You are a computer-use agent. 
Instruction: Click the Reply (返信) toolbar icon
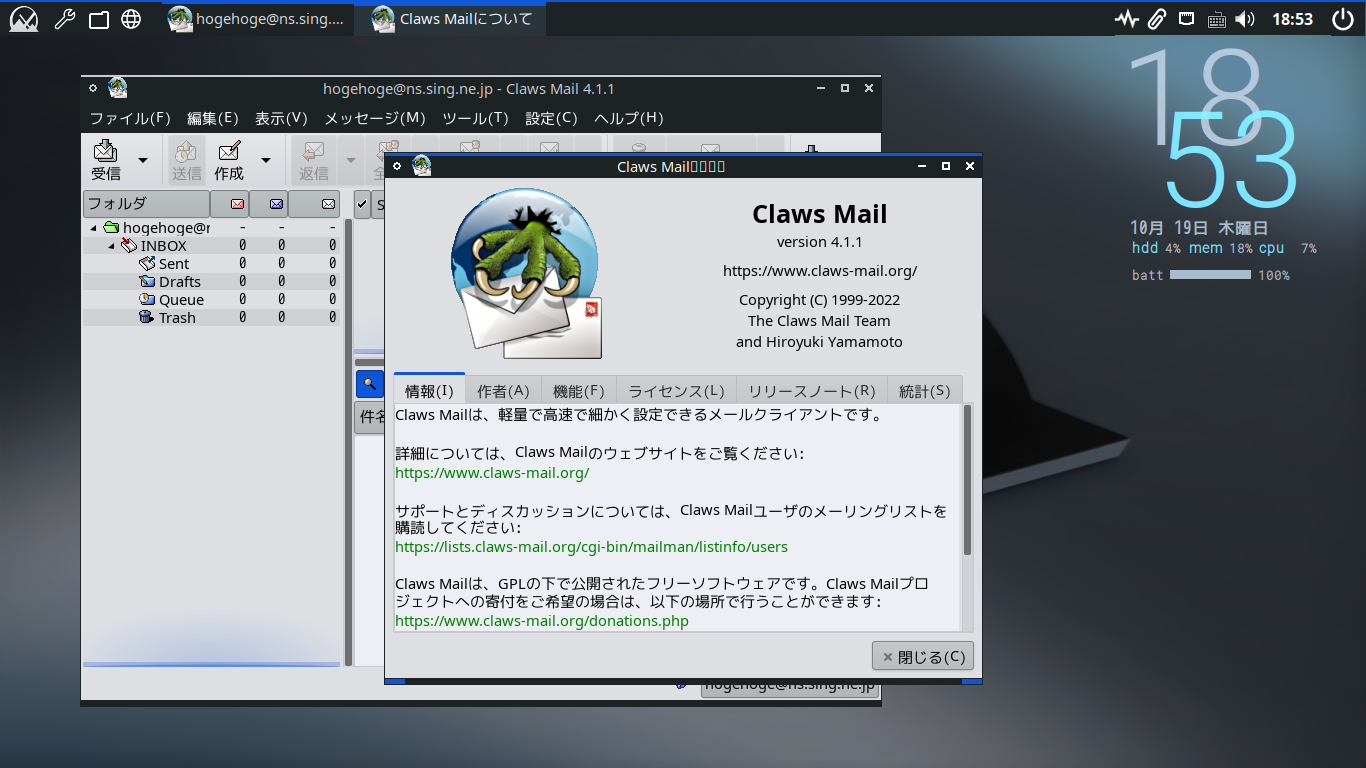tap(314, 160)
